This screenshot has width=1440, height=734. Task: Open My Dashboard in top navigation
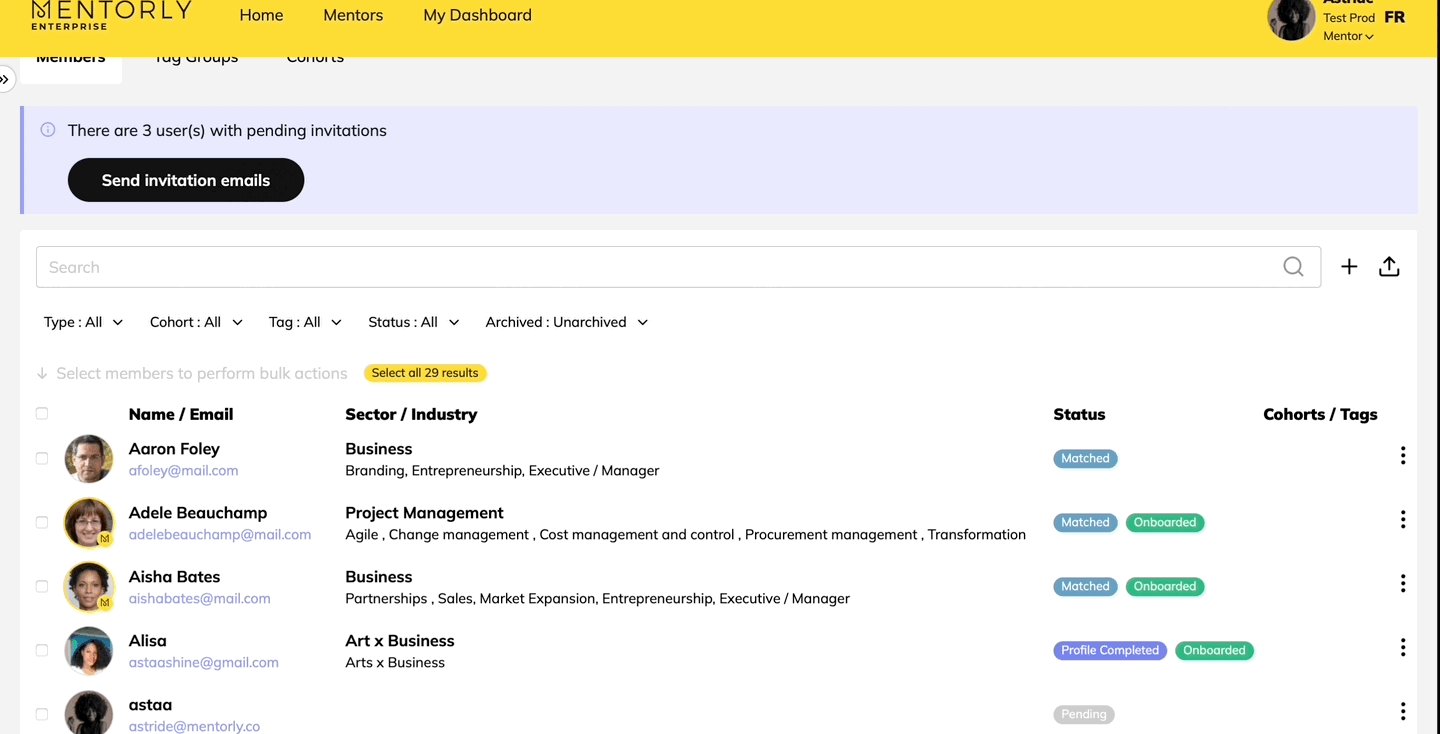coord(477,15)
